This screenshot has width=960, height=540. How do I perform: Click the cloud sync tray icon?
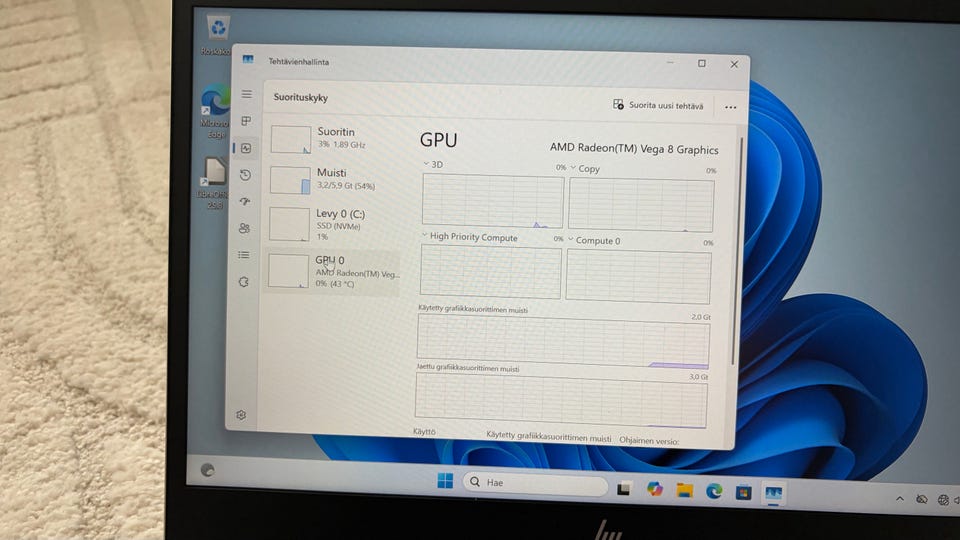tap(921, 500)
